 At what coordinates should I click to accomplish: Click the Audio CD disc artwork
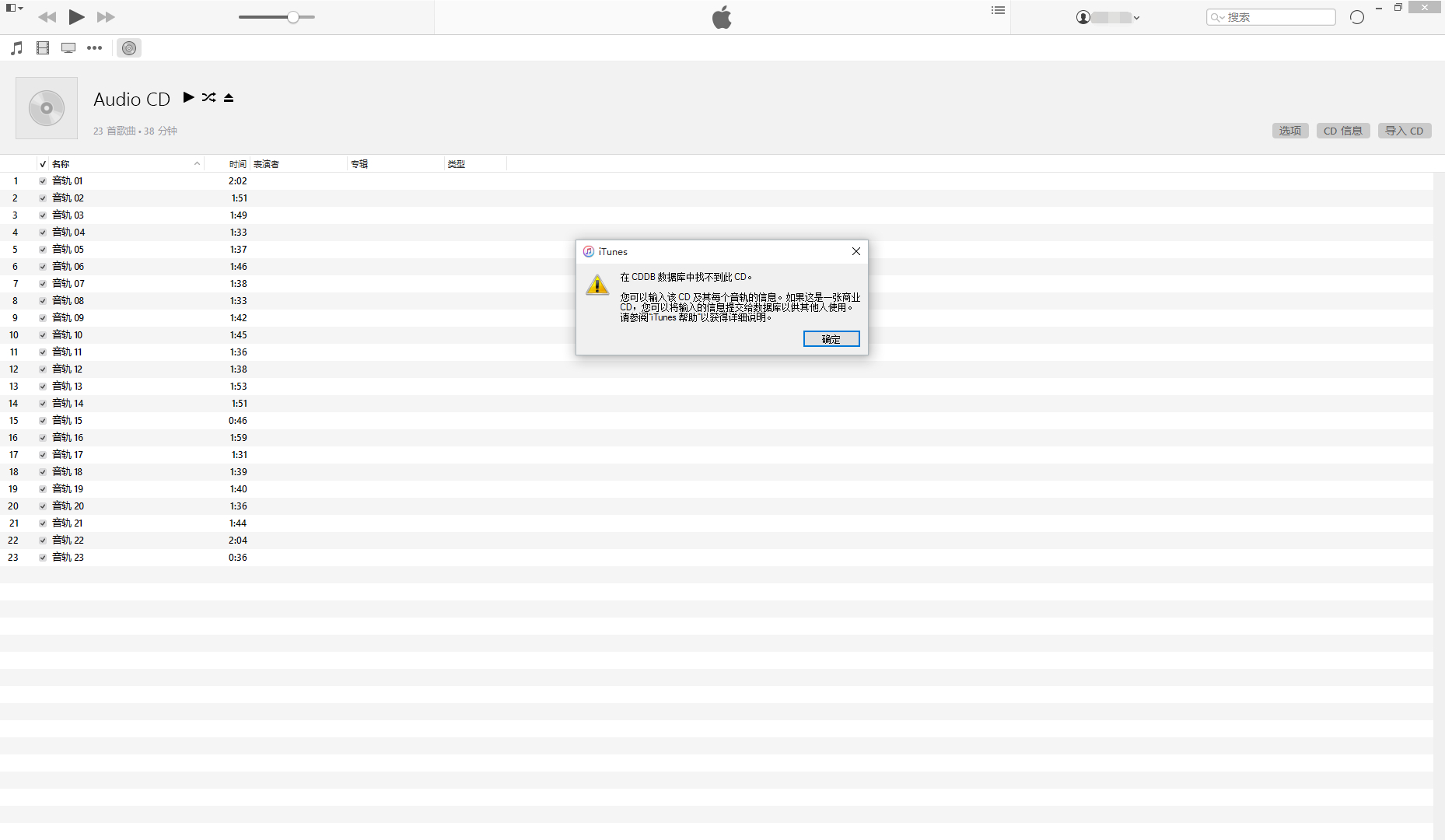coord(47,108)
